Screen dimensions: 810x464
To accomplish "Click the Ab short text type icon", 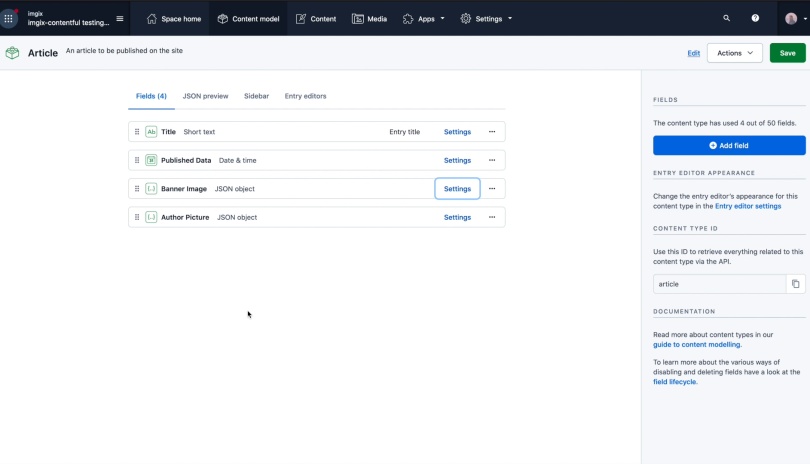I will click(151, 132).
